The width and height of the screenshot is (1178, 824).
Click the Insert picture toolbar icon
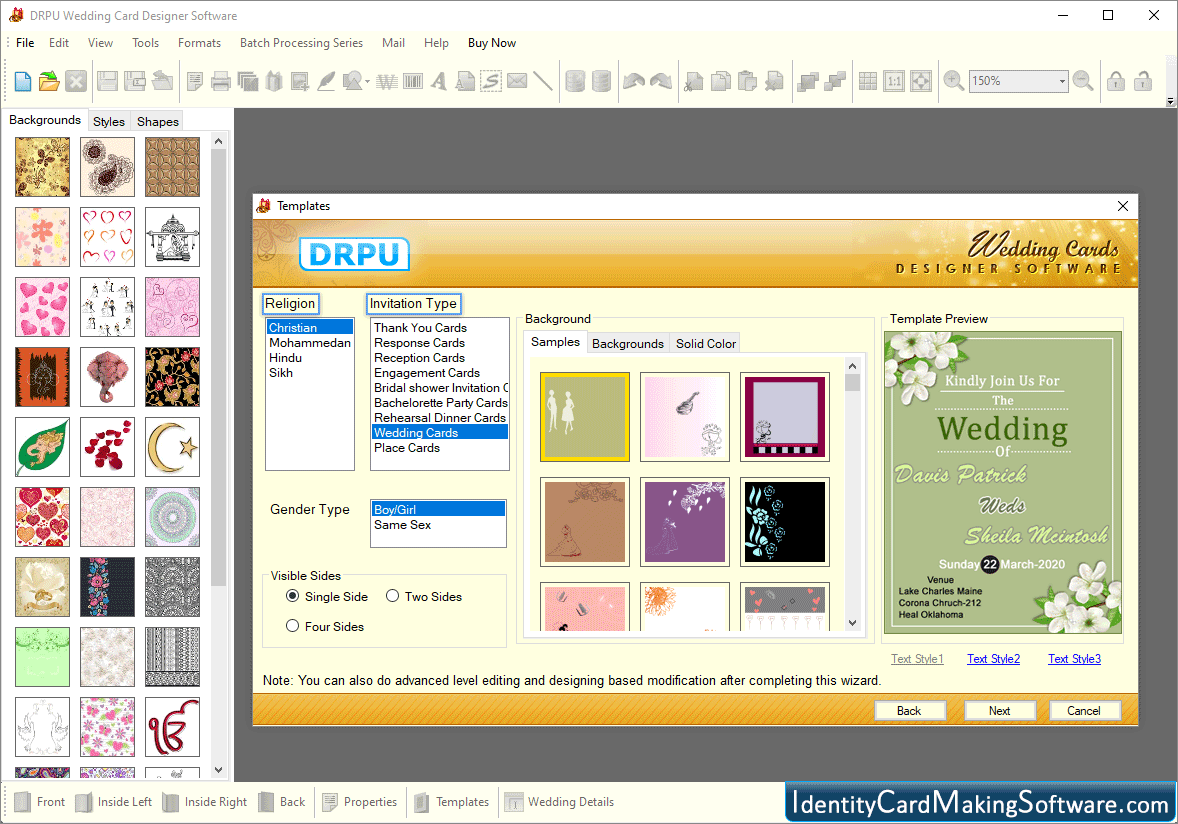[300, 81]
